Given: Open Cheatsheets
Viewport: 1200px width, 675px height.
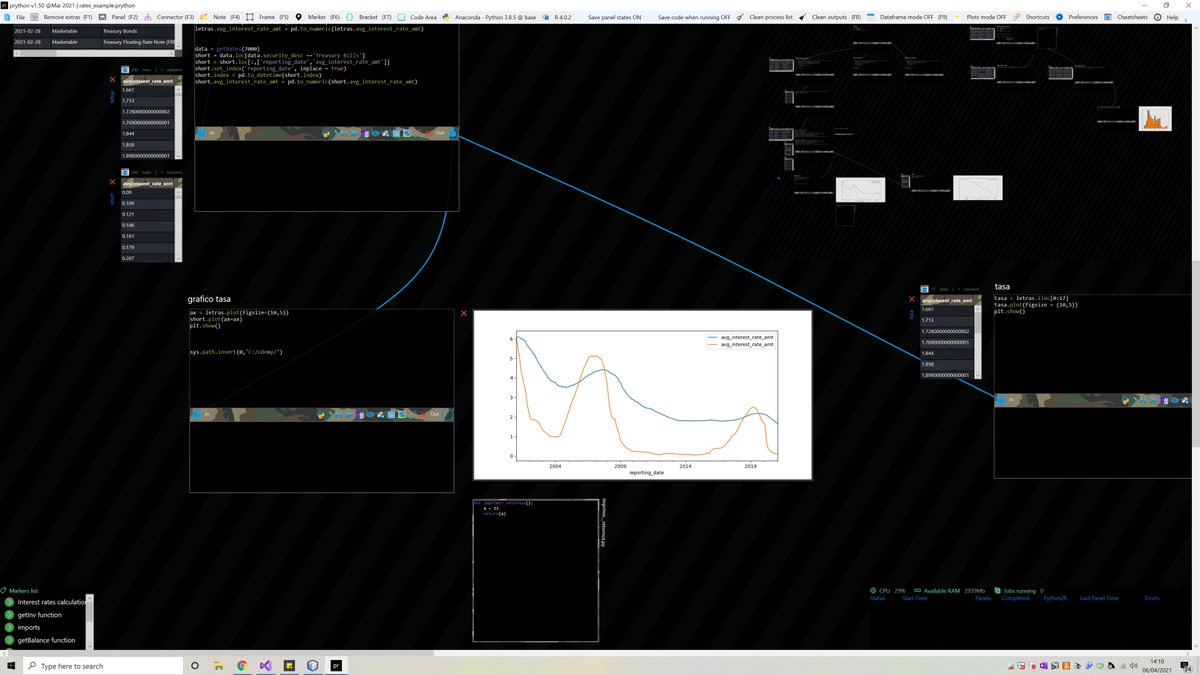Looking at the screenshot, I should [1127, 17].
